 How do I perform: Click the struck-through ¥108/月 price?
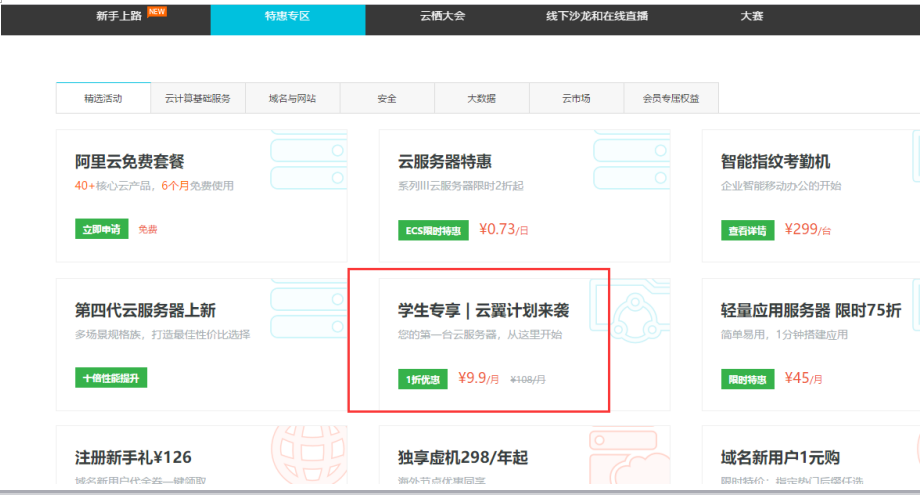pyautogui.click(x=527, y=379)
